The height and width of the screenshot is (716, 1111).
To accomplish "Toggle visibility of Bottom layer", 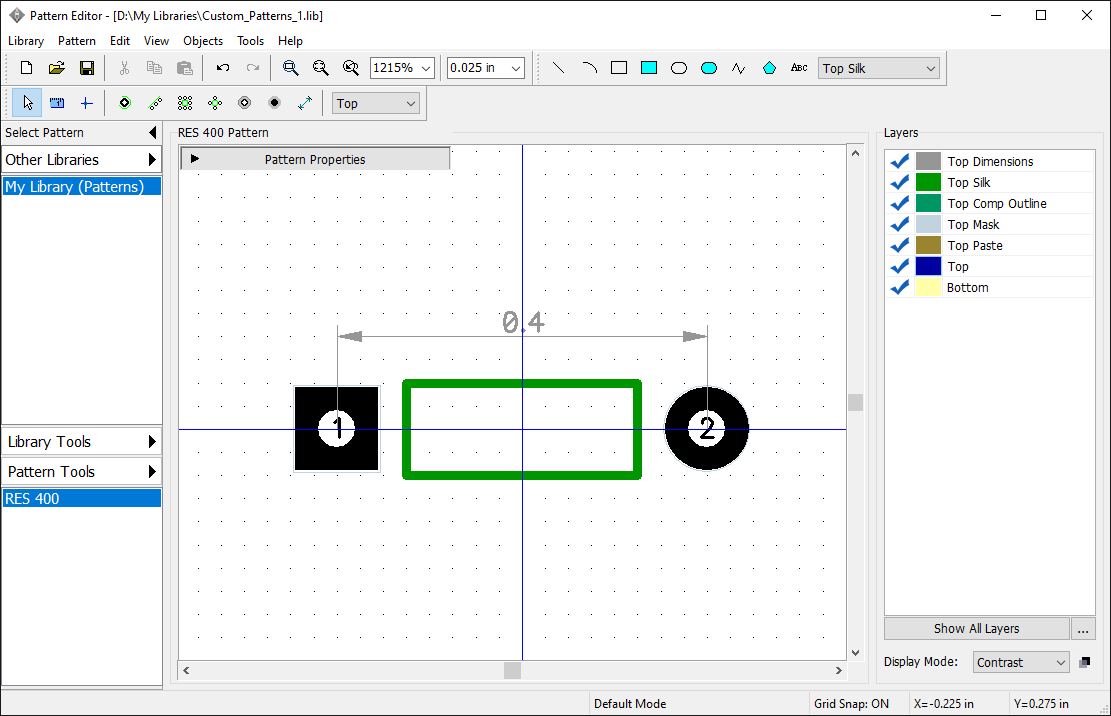I will tap(900, 288).
